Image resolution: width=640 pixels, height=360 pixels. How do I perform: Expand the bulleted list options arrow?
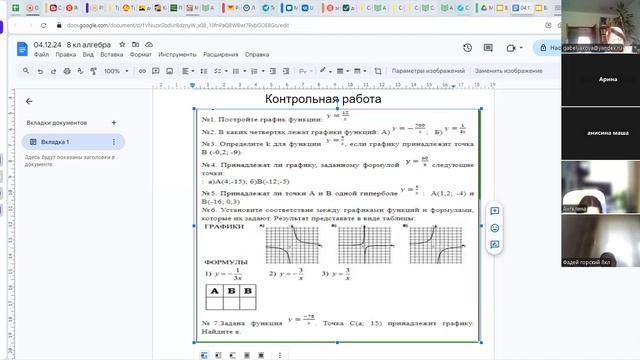pyautogui.click(x=244, y=71)
